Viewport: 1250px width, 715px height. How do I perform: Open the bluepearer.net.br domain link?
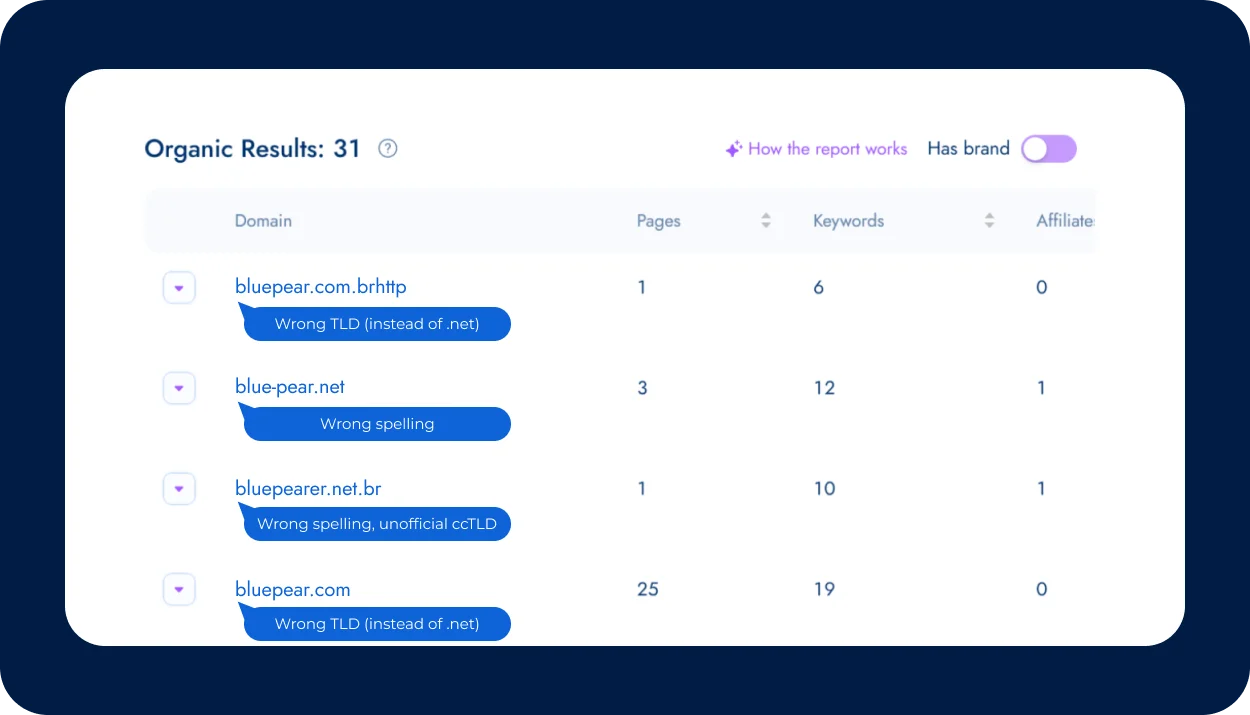(308, 489)
